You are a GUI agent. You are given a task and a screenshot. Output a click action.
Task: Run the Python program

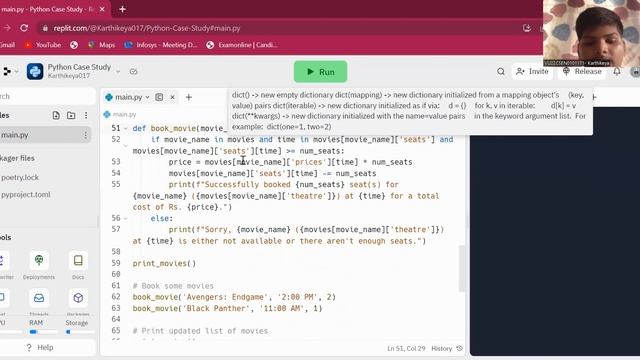[x=320, y=72]
